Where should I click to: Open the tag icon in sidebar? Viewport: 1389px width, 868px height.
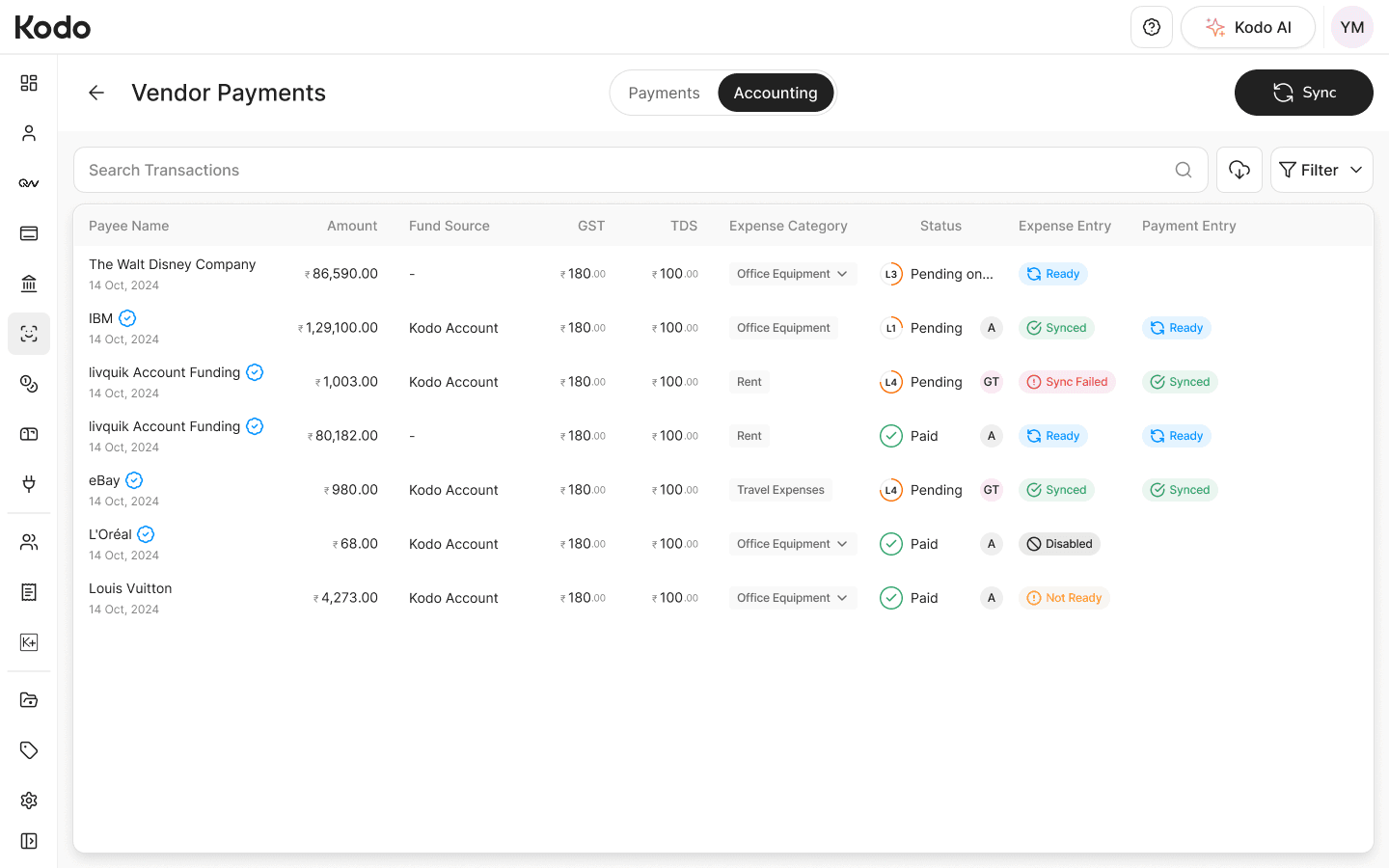[x=29, y=750]
